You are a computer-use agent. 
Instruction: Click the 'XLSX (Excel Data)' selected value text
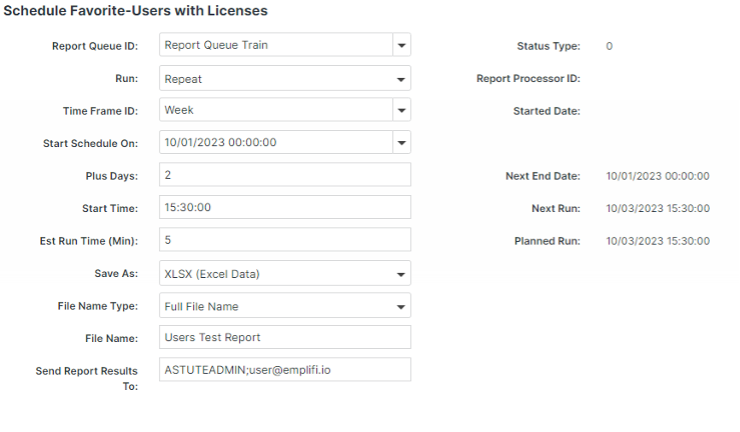[214, 273]
